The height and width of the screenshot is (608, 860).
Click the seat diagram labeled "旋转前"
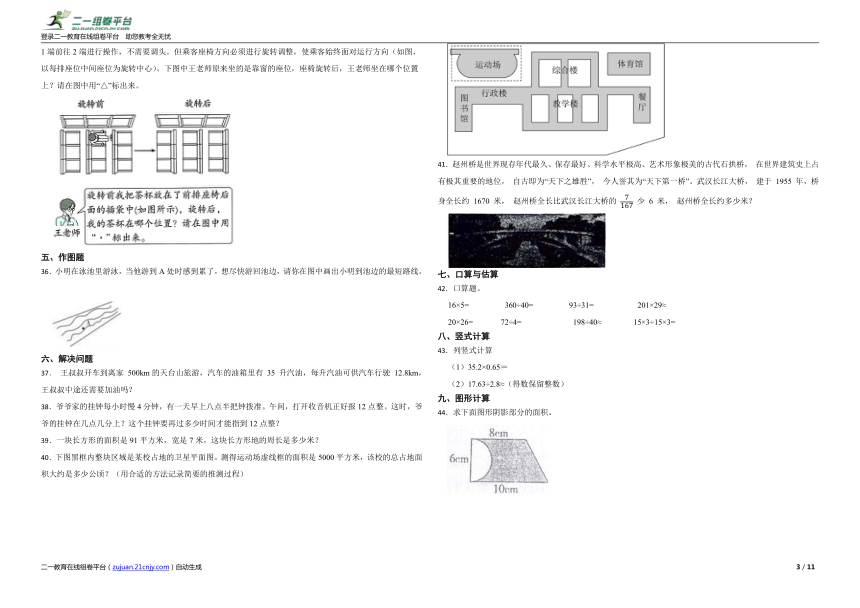(97, 145)
